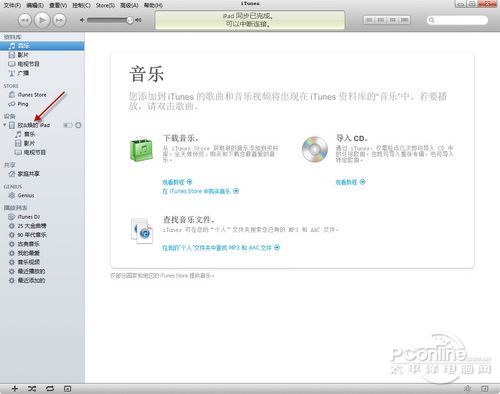Click the iPad battery indicator icon
Screen dimensions: 500x394
(68, 125)
